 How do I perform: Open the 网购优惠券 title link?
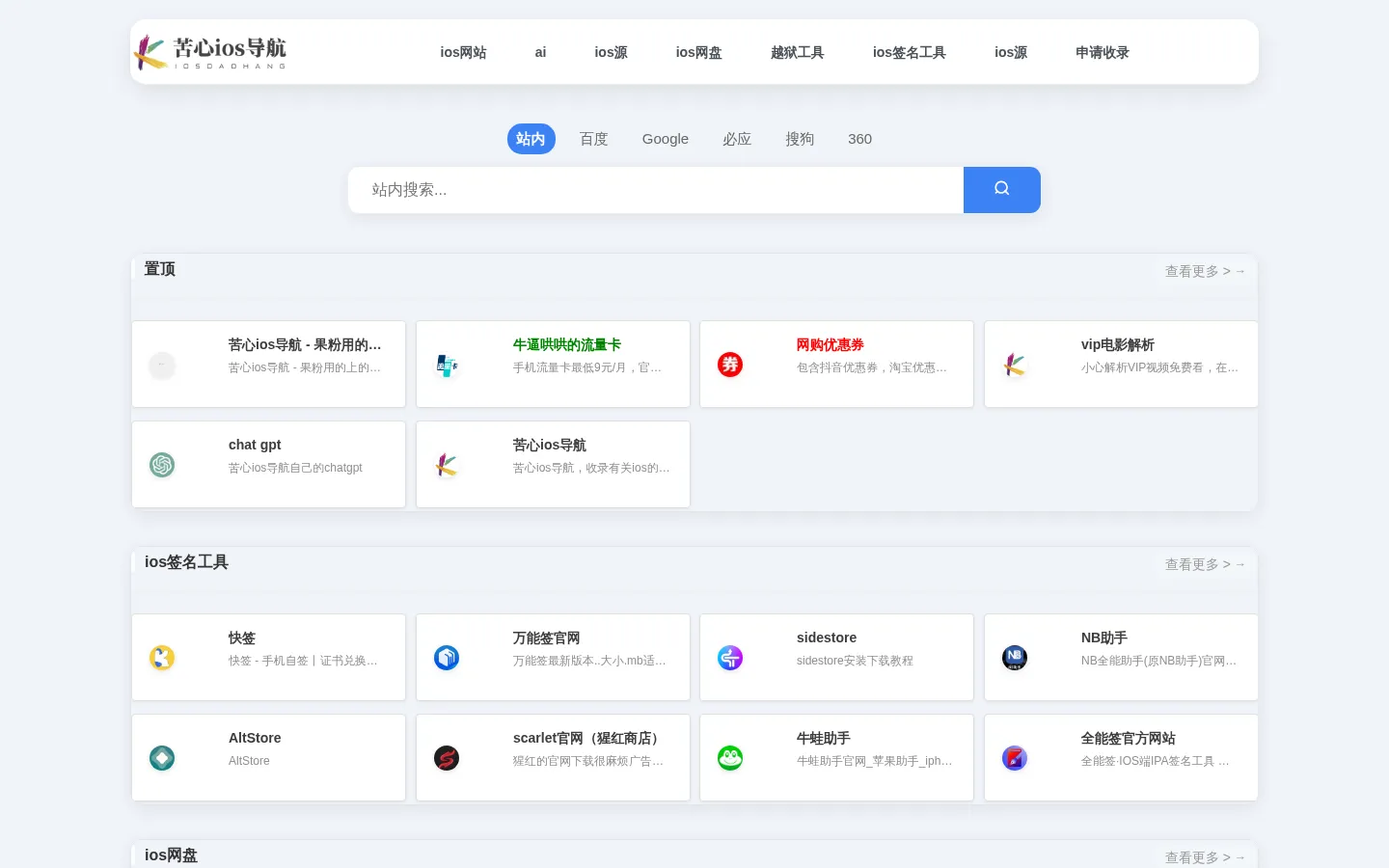pos(831,344)
